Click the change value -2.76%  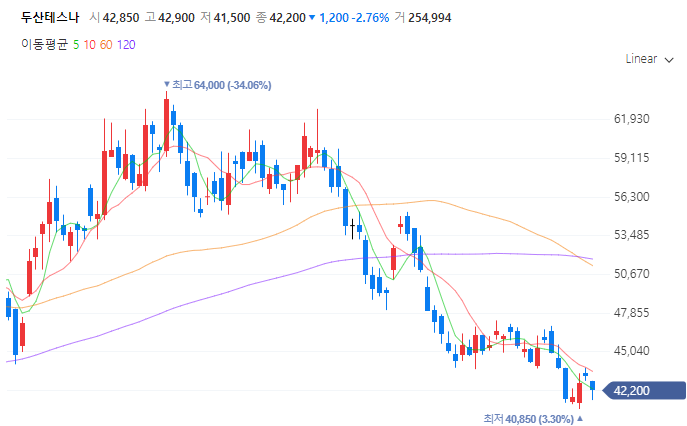click(x=370, y=18)
